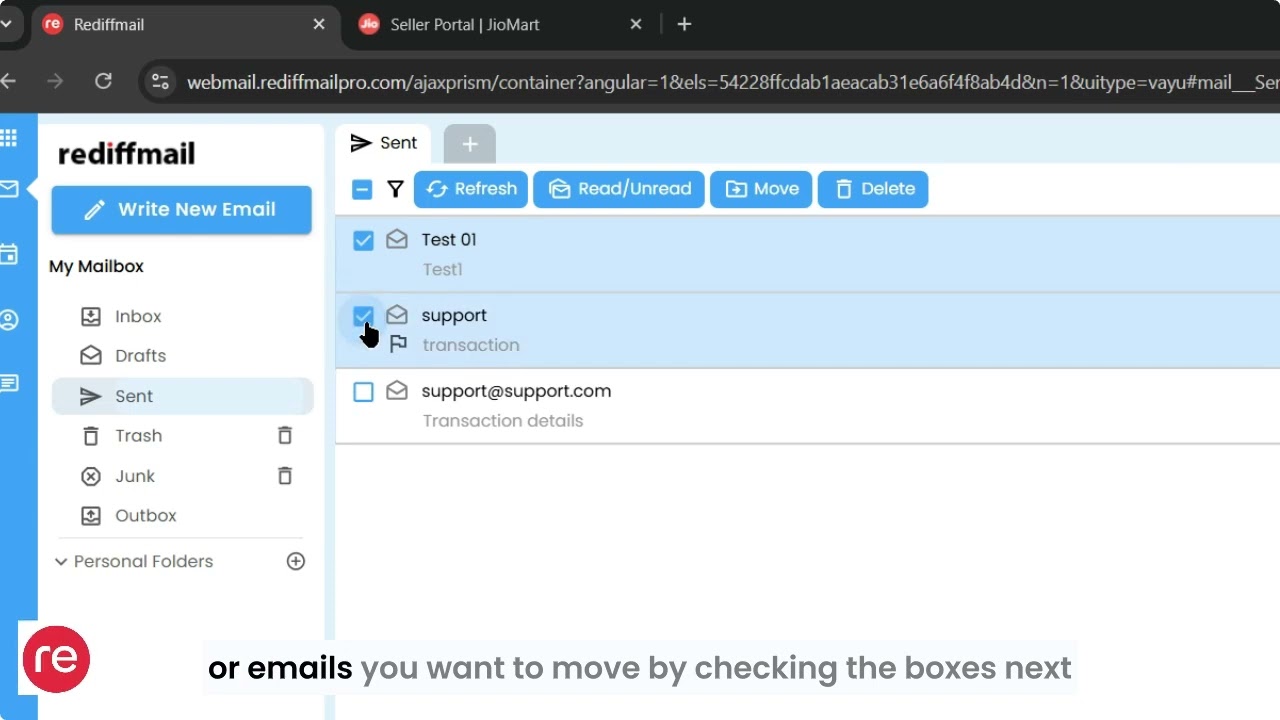Click envelope icon on support@support.com email
This screenshot has height=720, width=1280.
pos(397,391)
